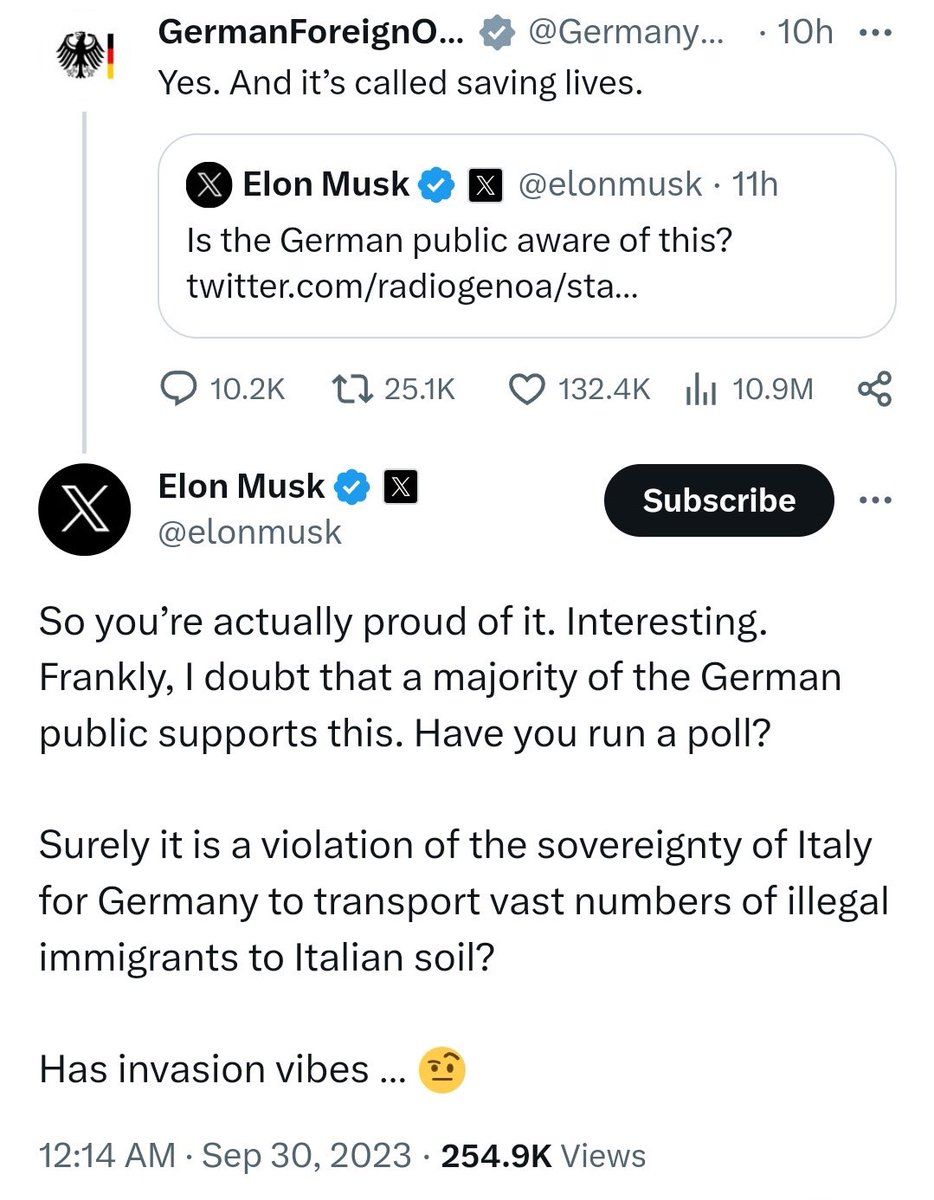Tap the 254.9K Views count
This screenshot has width=934, height=1200.
tap(543, 1156)
